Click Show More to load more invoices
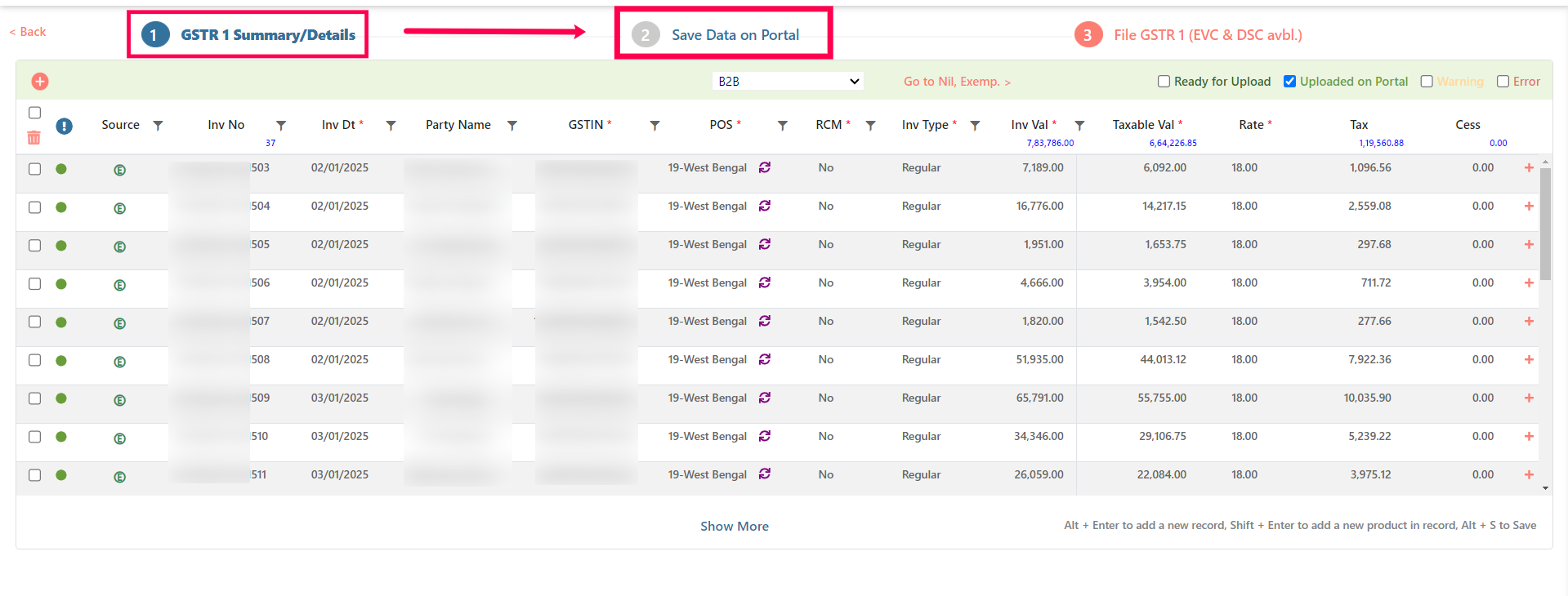 pos(735,527)
